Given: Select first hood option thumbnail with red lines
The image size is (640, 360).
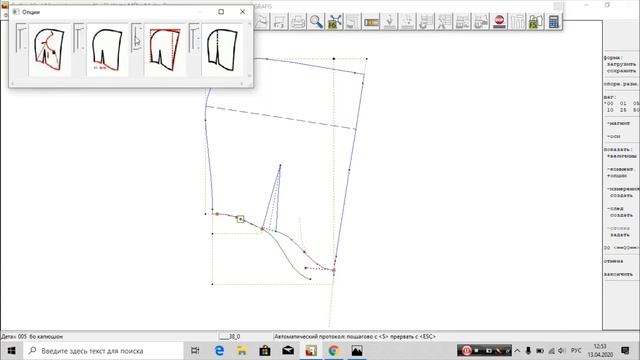Looking at the screenshot, I should (x=49, y=50).
